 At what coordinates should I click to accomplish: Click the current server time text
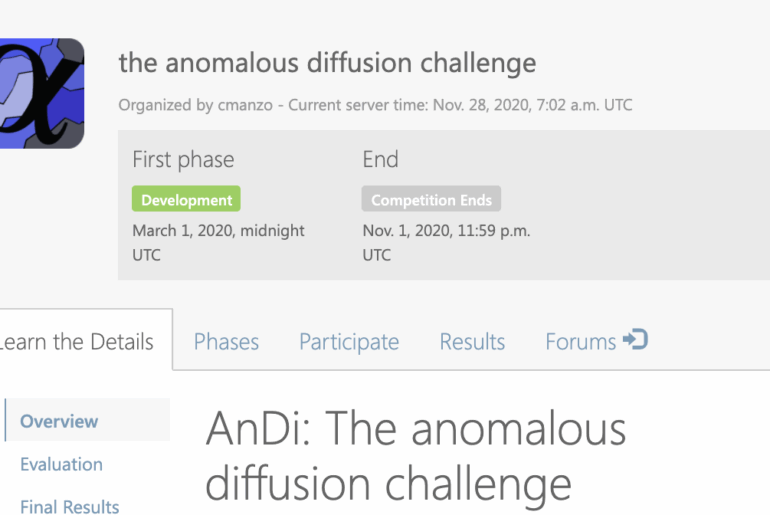(x=460, y=105)
